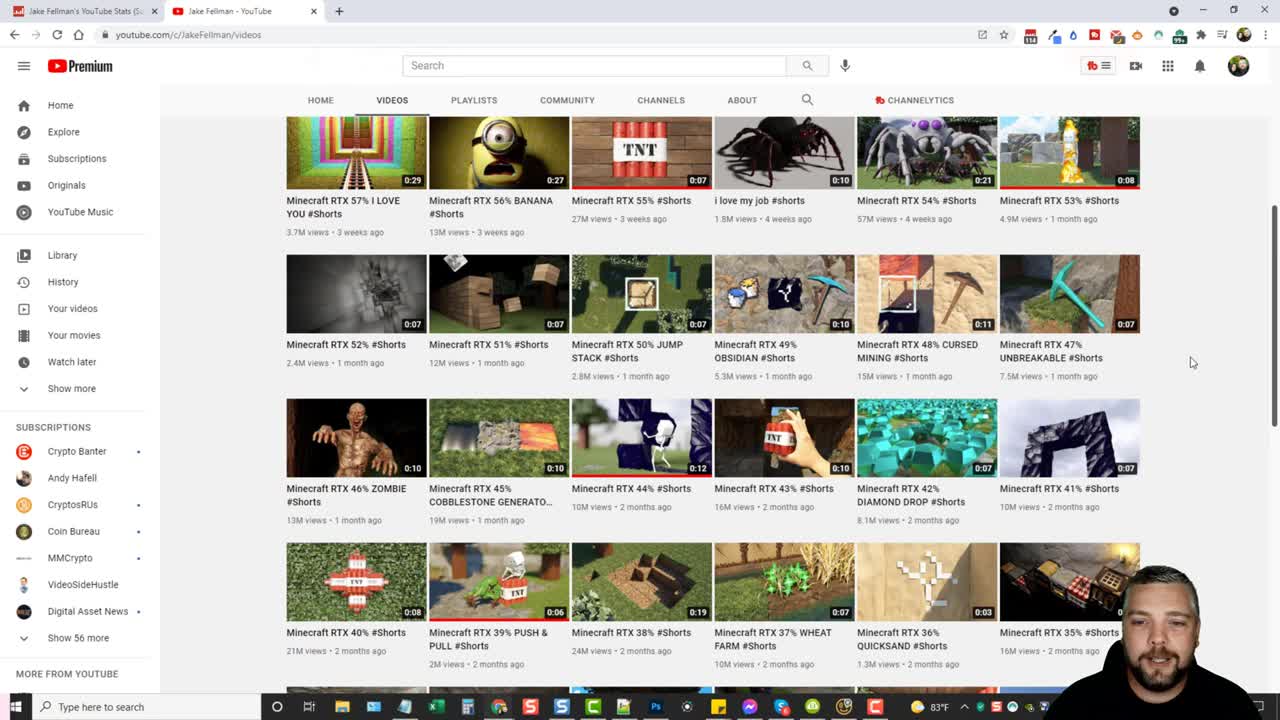Play Minecraft RTX 50% JUMP STACK thumbnail
This screenshot has width=1280, height=720.
pyautogui.click(x=642, y=294)
